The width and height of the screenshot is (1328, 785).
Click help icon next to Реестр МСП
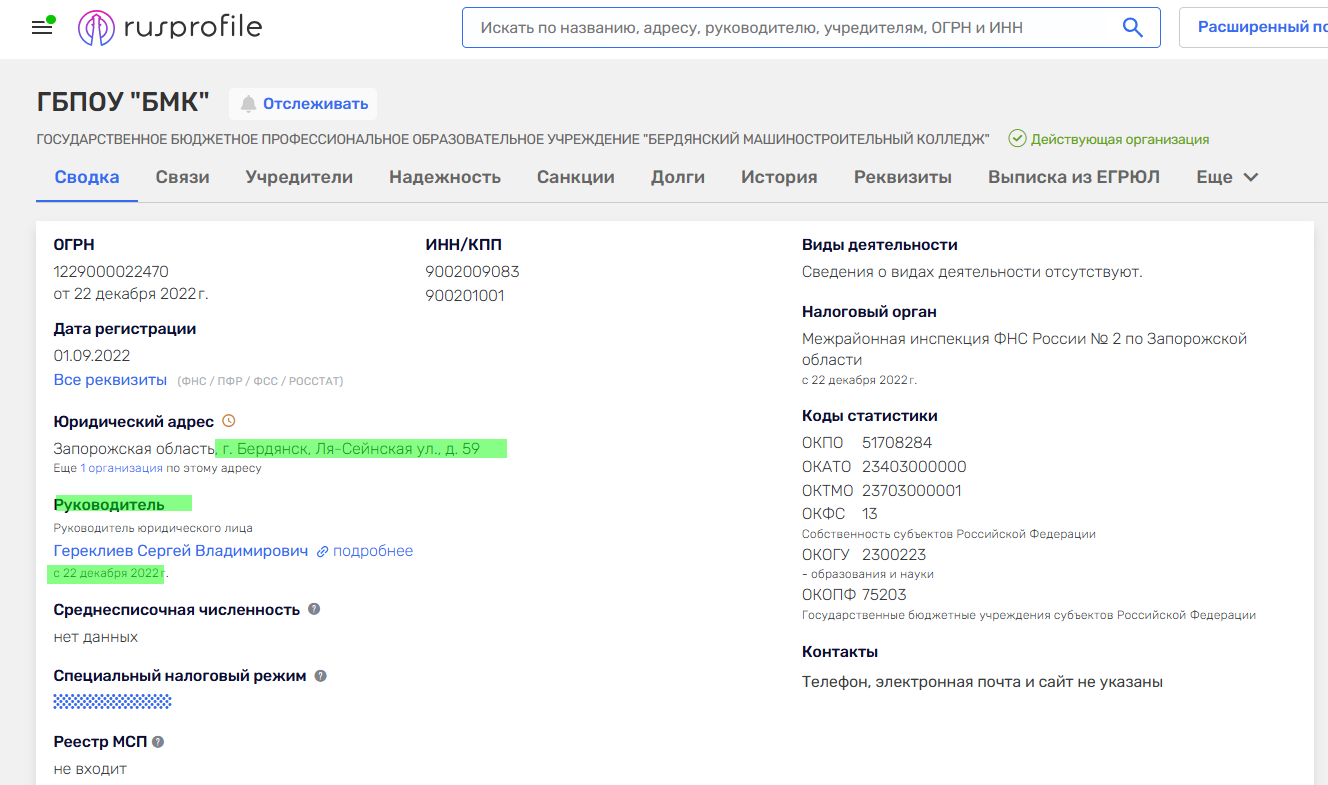(158, 742)
